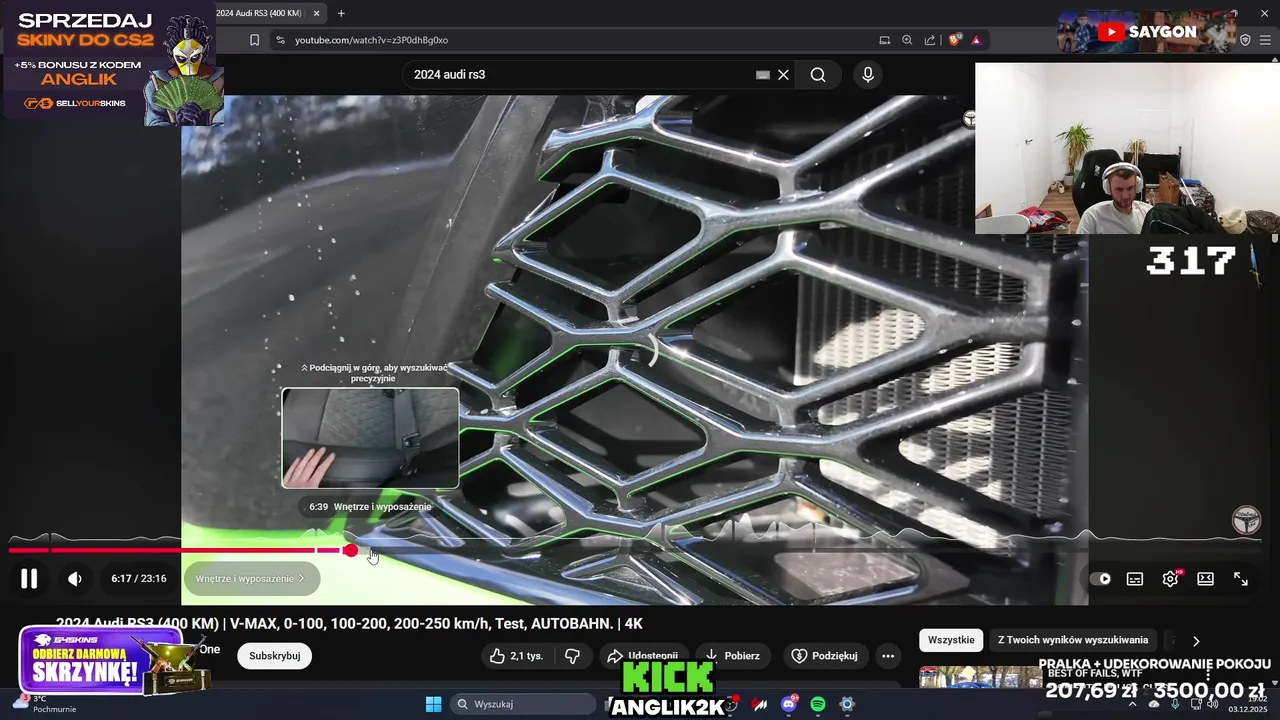Image resolution: width=1280 pixels, height=720 pixels.
Task: Open more actions three-dot menu
Action: [x=888, y=656]
